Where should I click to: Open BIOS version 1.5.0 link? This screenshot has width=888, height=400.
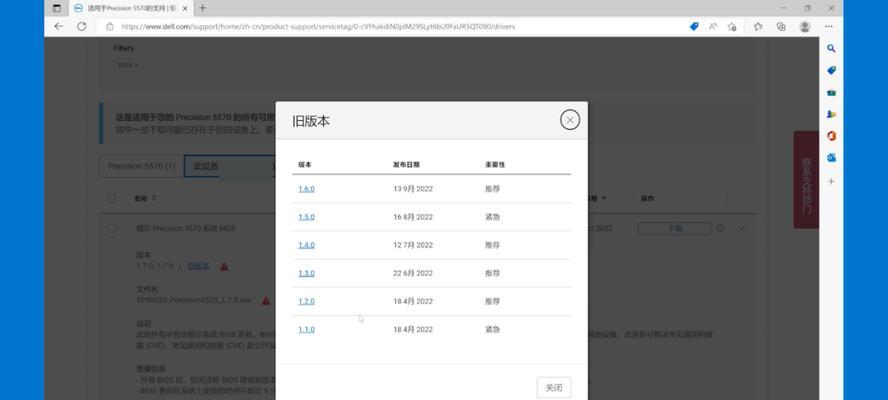(x=306, y=217)
